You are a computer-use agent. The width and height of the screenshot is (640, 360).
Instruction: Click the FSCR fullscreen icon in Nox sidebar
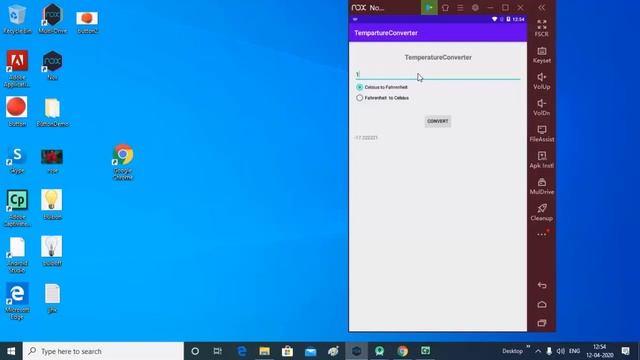[542, 28]
